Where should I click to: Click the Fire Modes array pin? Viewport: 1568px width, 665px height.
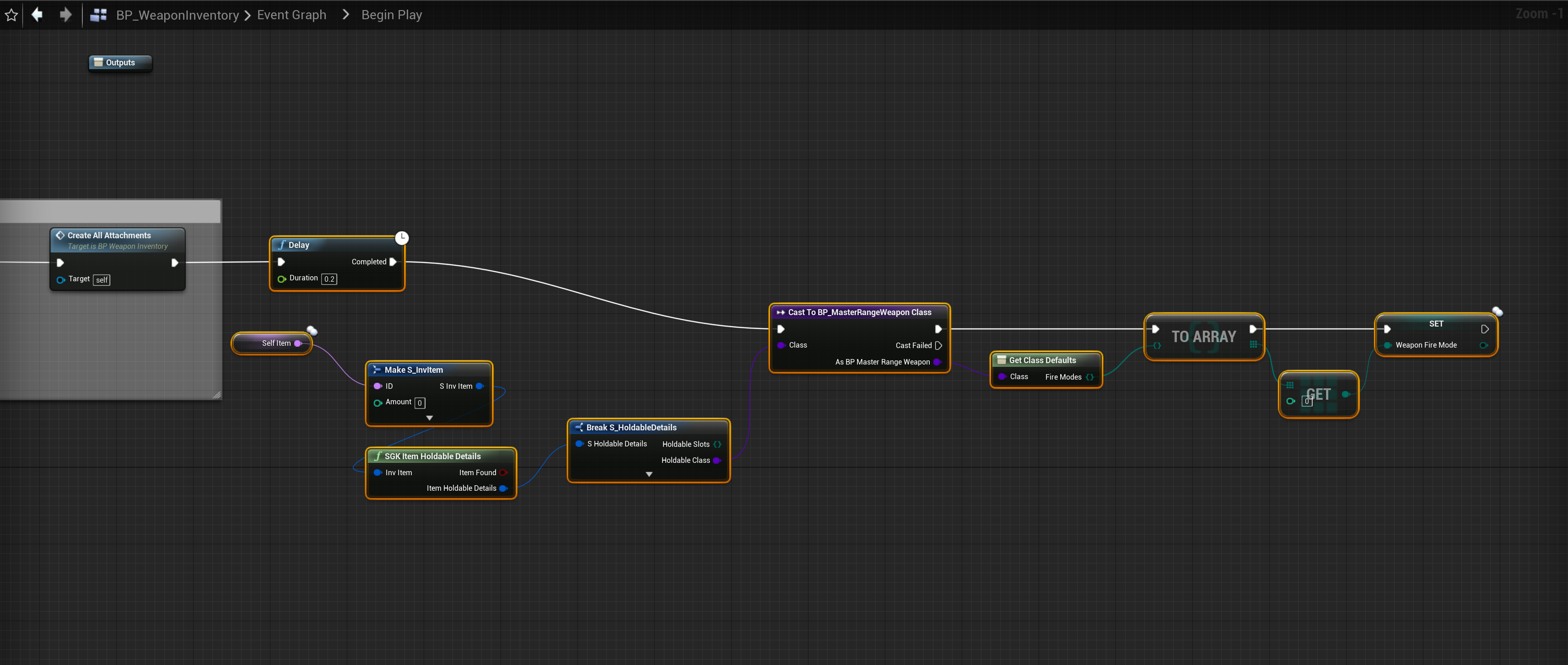[1089, 377]
